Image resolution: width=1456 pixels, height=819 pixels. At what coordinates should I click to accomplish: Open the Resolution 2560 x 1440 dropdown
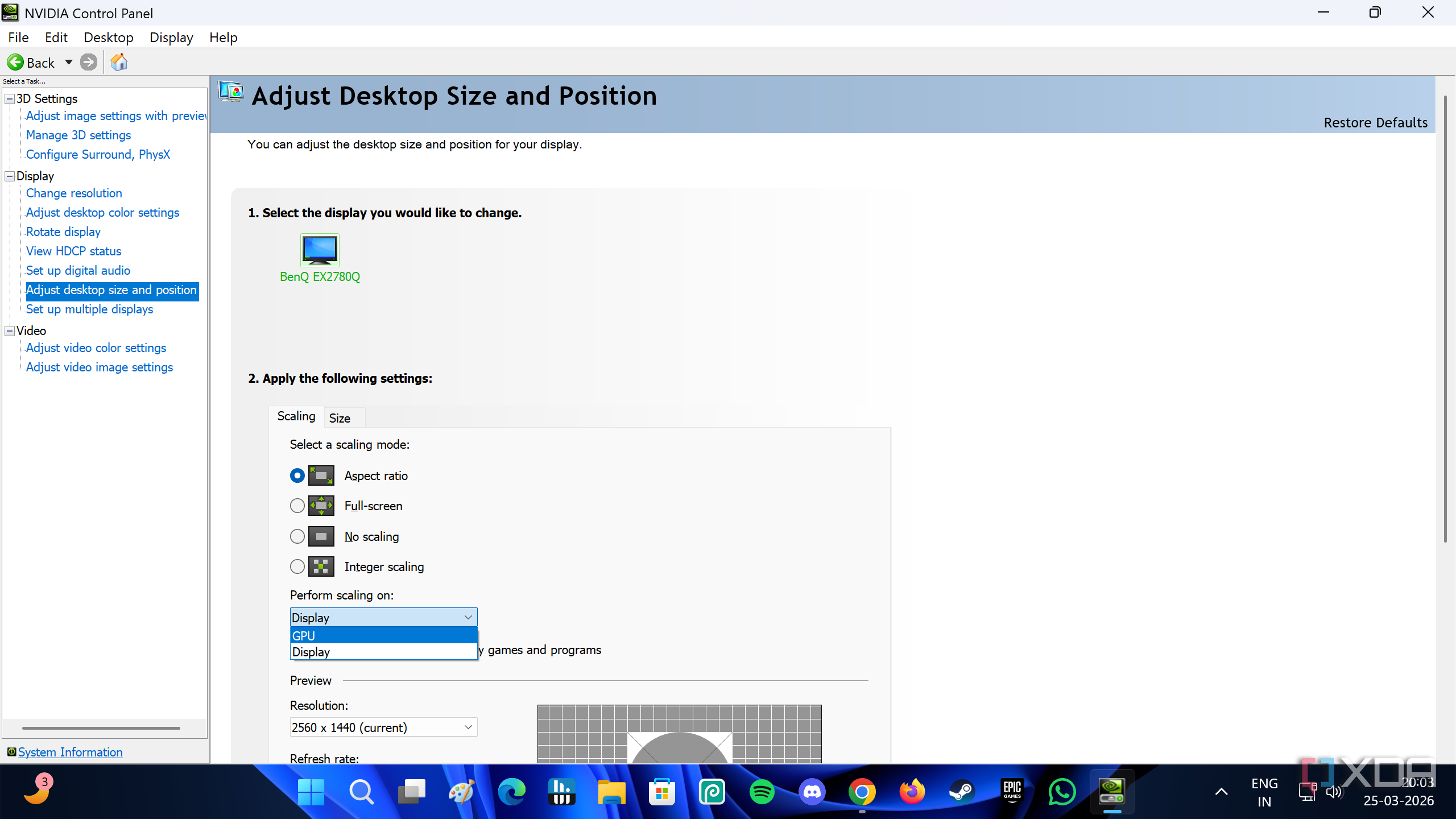pyautogui.click(x=383, y=727)
